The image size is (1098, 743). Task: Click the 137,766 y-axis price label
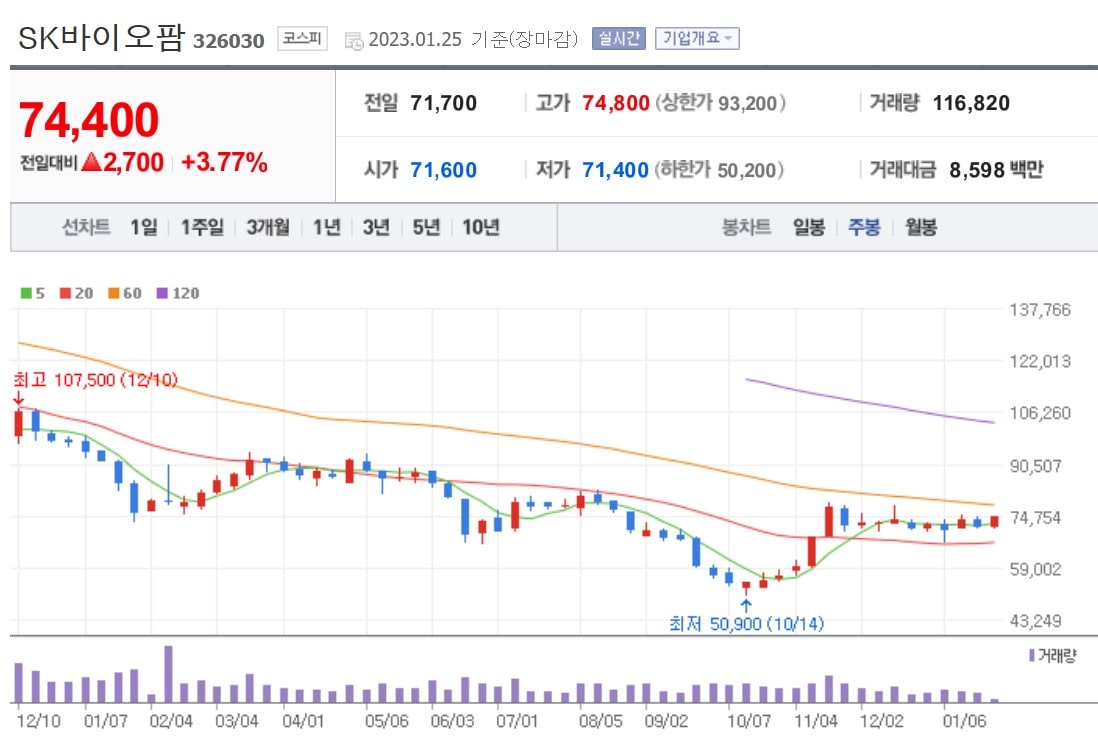(x=1040, y=310)
